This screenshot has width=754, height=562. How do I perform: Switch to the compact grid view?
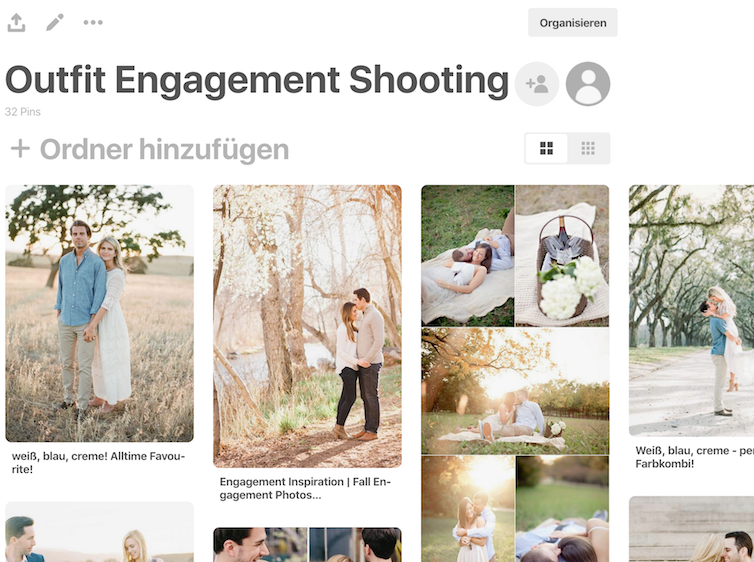[588, 149]
